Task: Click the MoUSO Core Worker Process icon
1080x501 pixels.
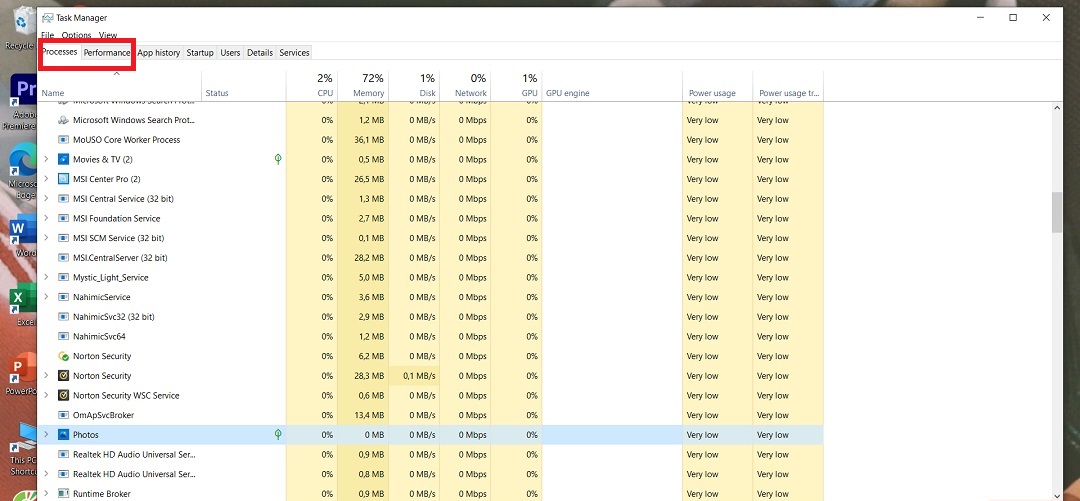Action: tap(63, 139)
